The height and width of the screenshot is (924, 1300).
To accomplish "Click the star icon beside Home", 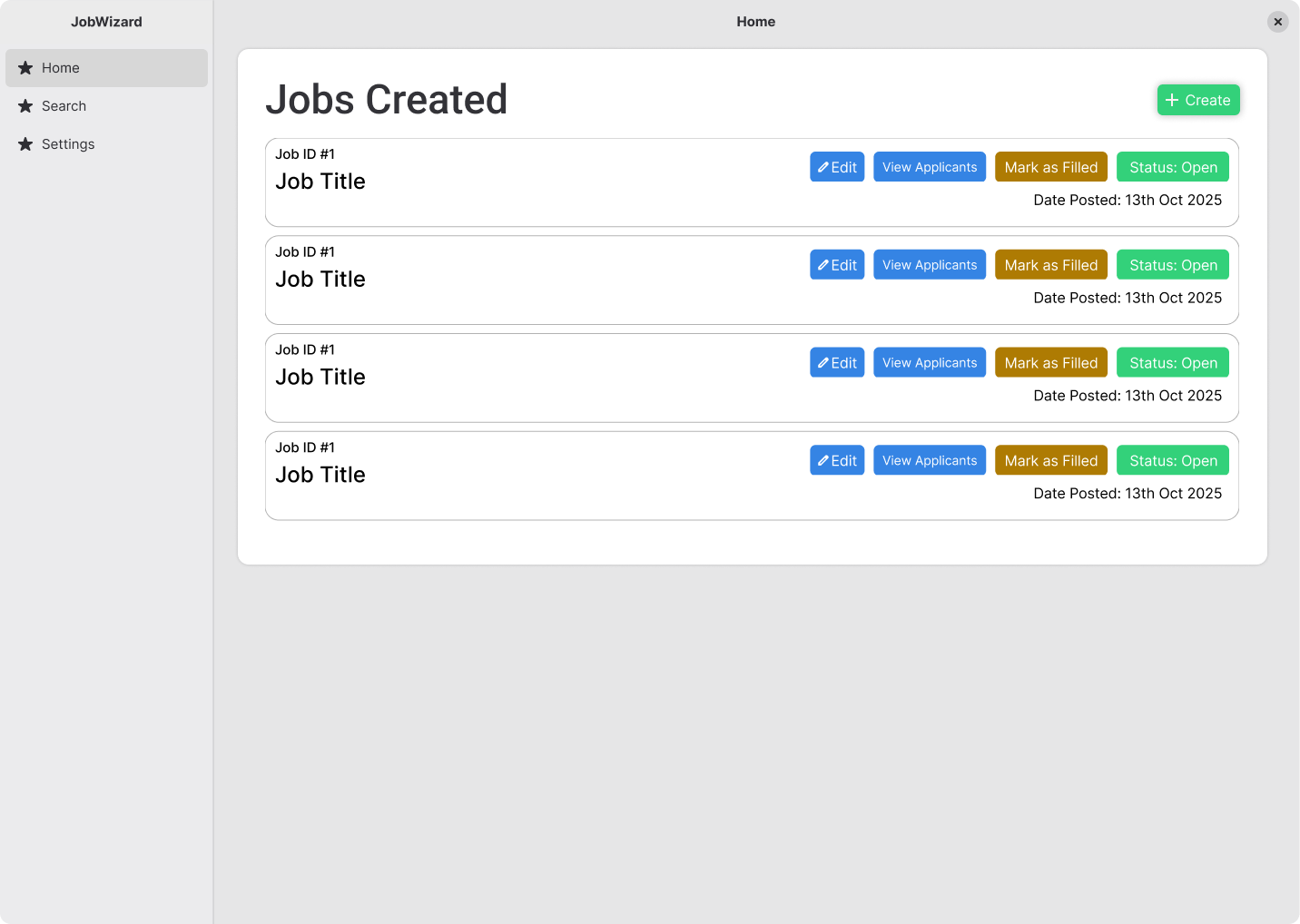I will pos(25,68).
